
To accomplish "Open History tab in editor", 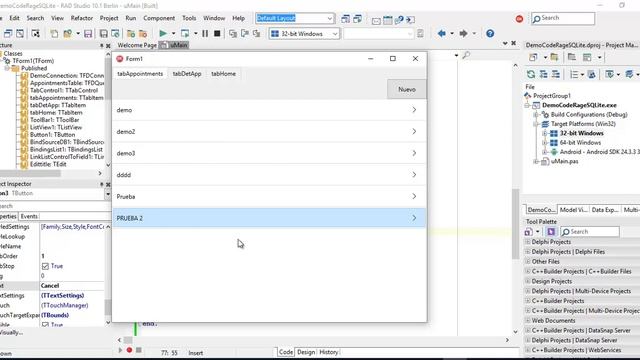I will 328,352.
